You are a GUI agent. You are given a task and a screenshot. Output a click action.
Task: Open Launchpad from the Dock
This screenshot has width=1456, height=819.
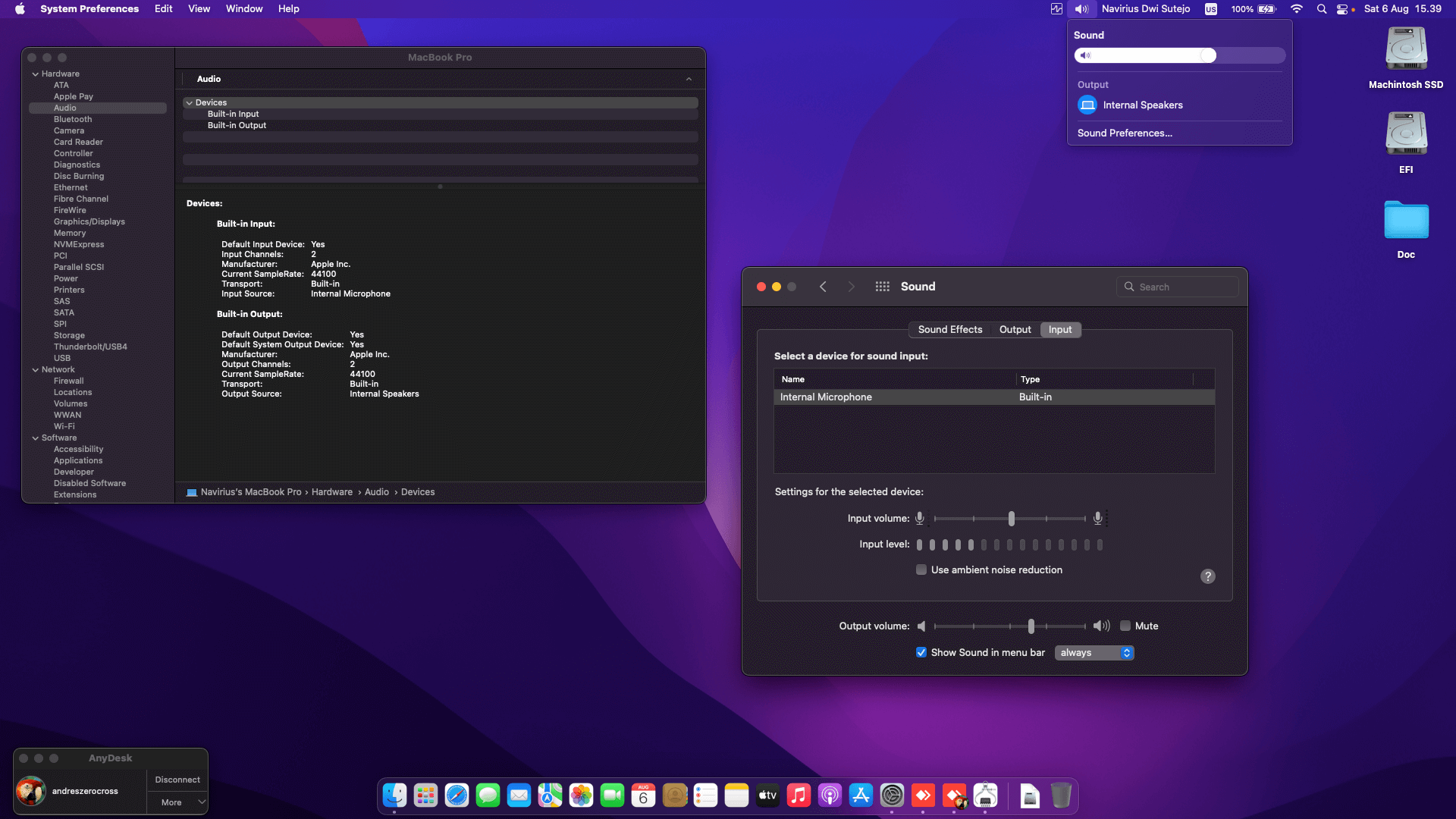[425, 795]
